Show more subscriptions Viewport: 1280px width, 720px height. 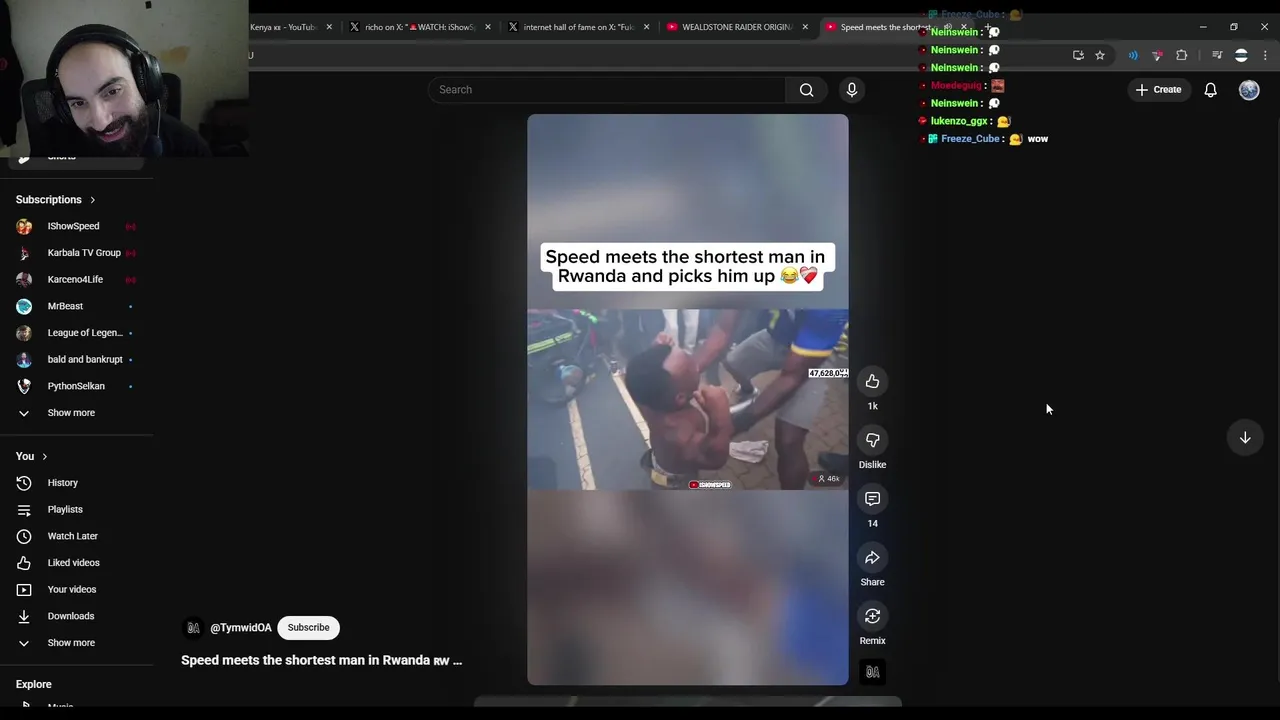click(72, 413)
